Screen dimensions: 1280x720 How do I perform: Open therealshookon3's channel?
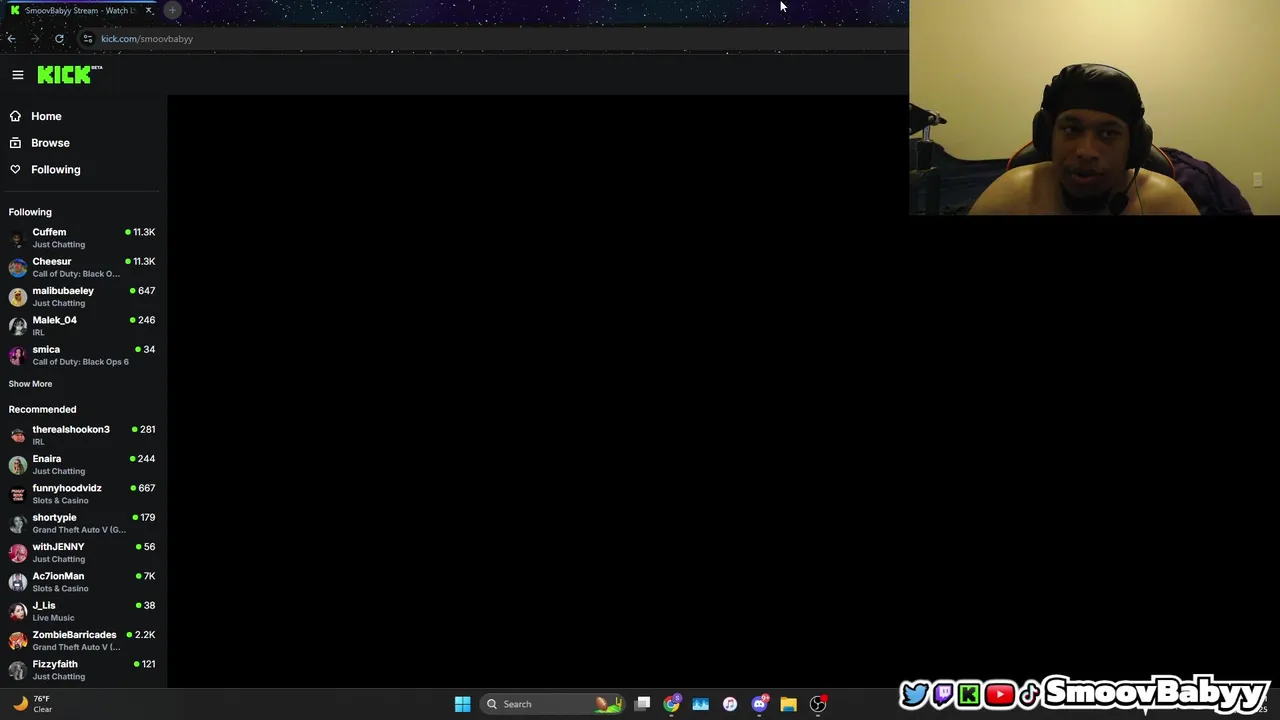80,435
